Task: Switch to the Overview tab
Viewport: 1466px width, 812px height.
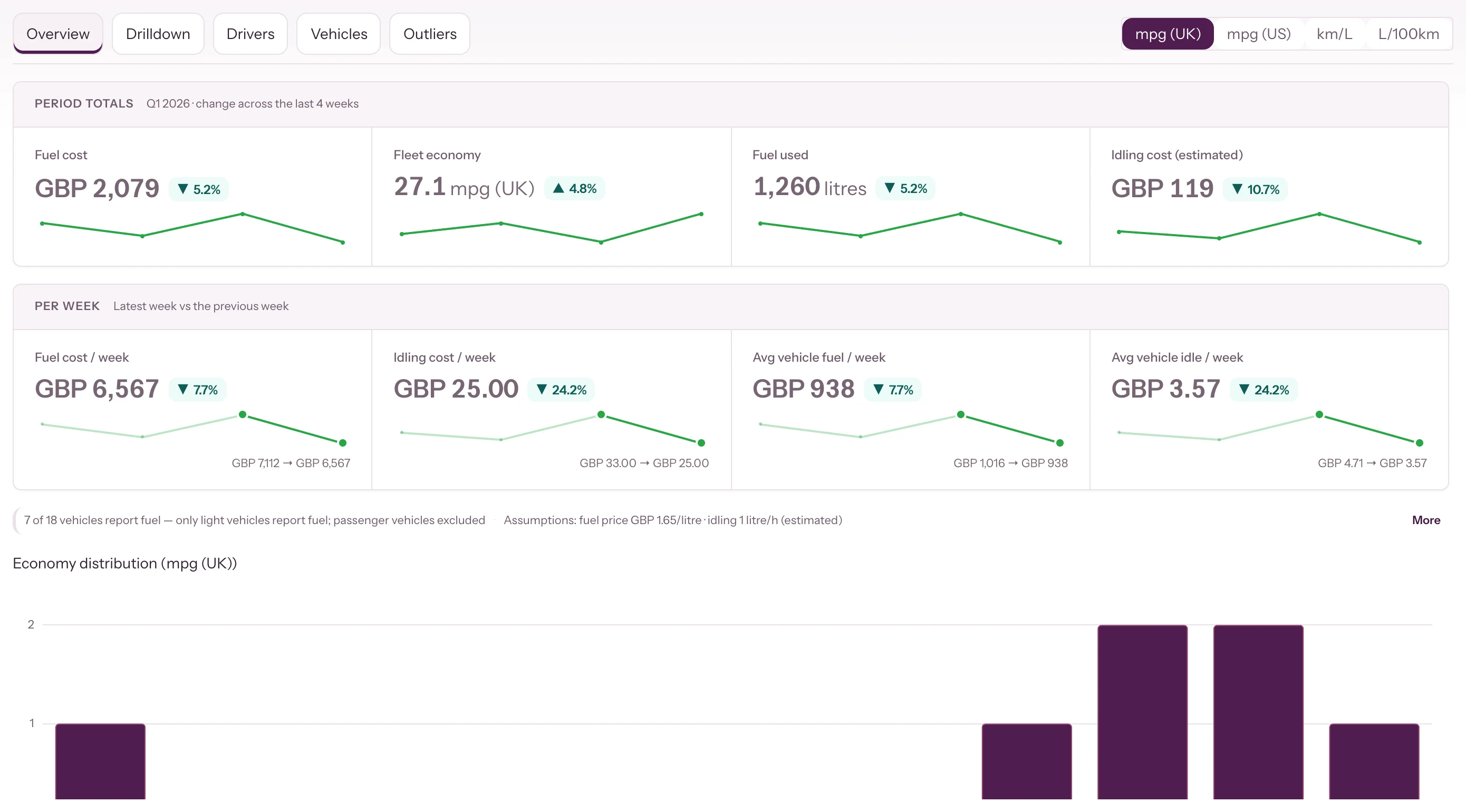Action: pyautogui.click(x=57, y=34)
